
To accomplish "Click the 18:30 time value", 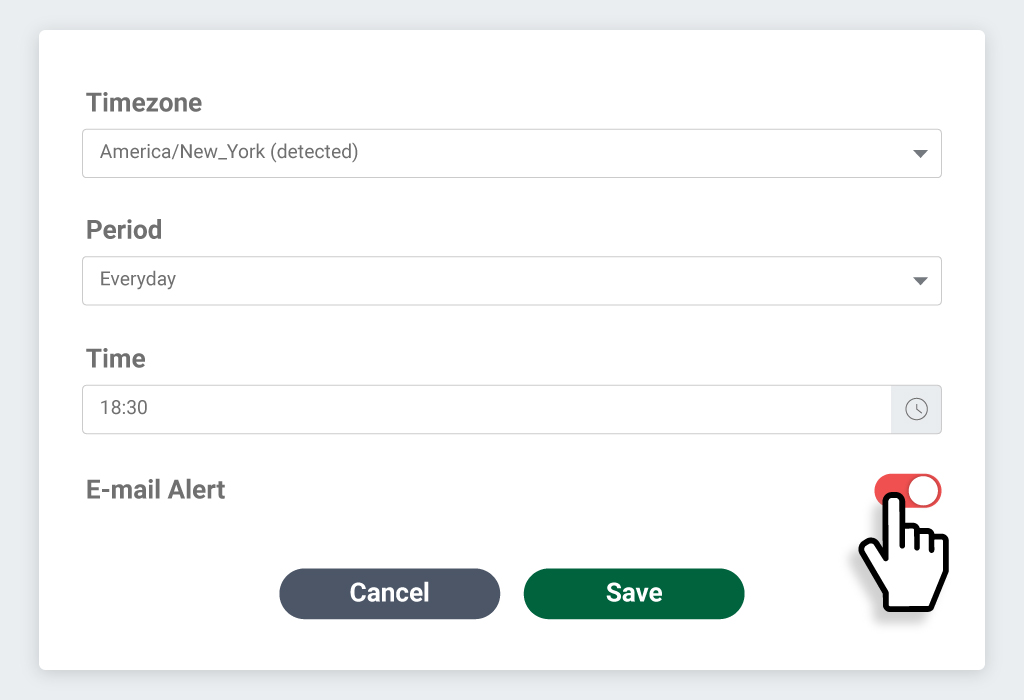I will [123, 407].
